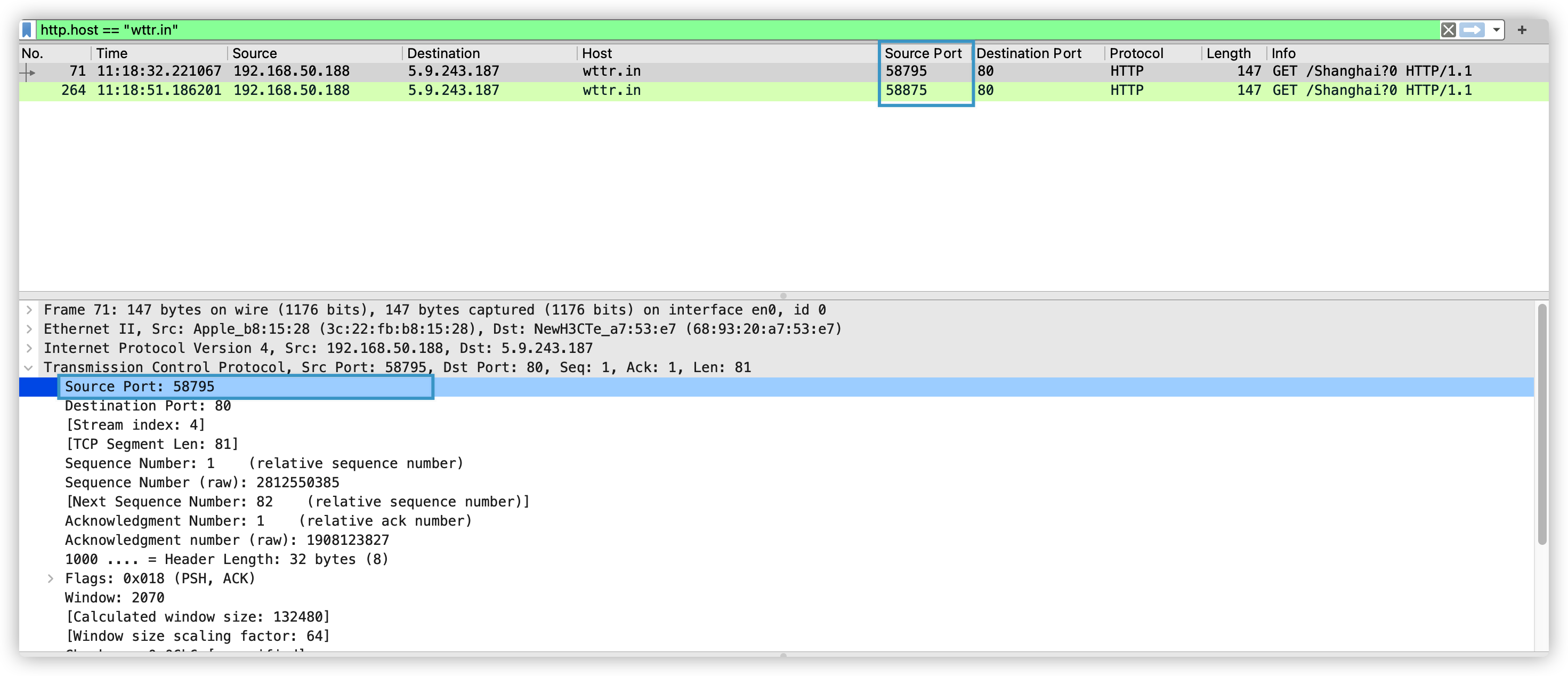Select packet number 264 row

[783, 90]
